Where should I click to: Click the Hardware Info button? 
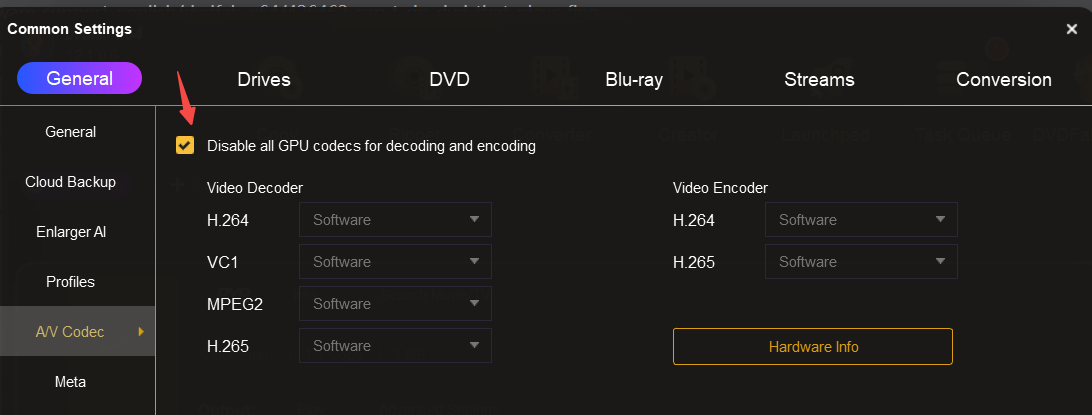pyautogui.click(x=812, y=347)
